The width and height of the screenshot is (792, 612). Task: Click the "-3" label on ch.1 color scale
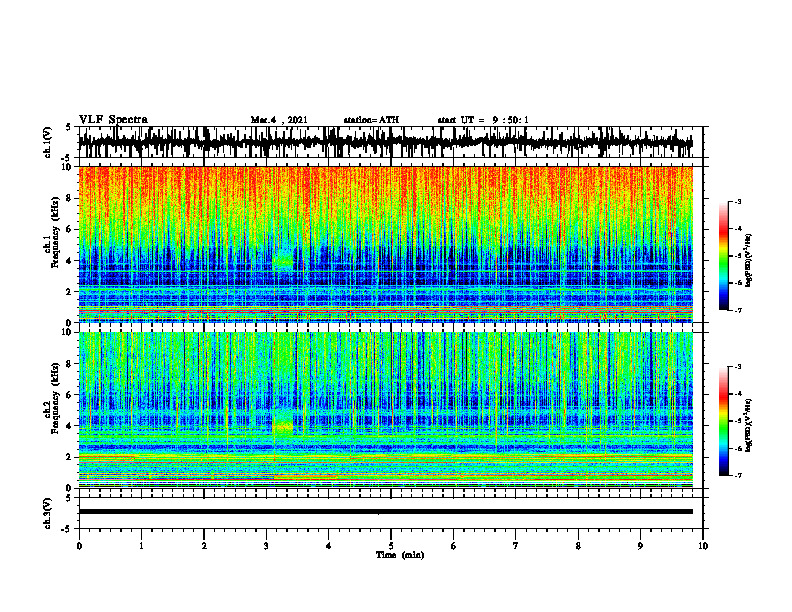click(x=738, y=202)
